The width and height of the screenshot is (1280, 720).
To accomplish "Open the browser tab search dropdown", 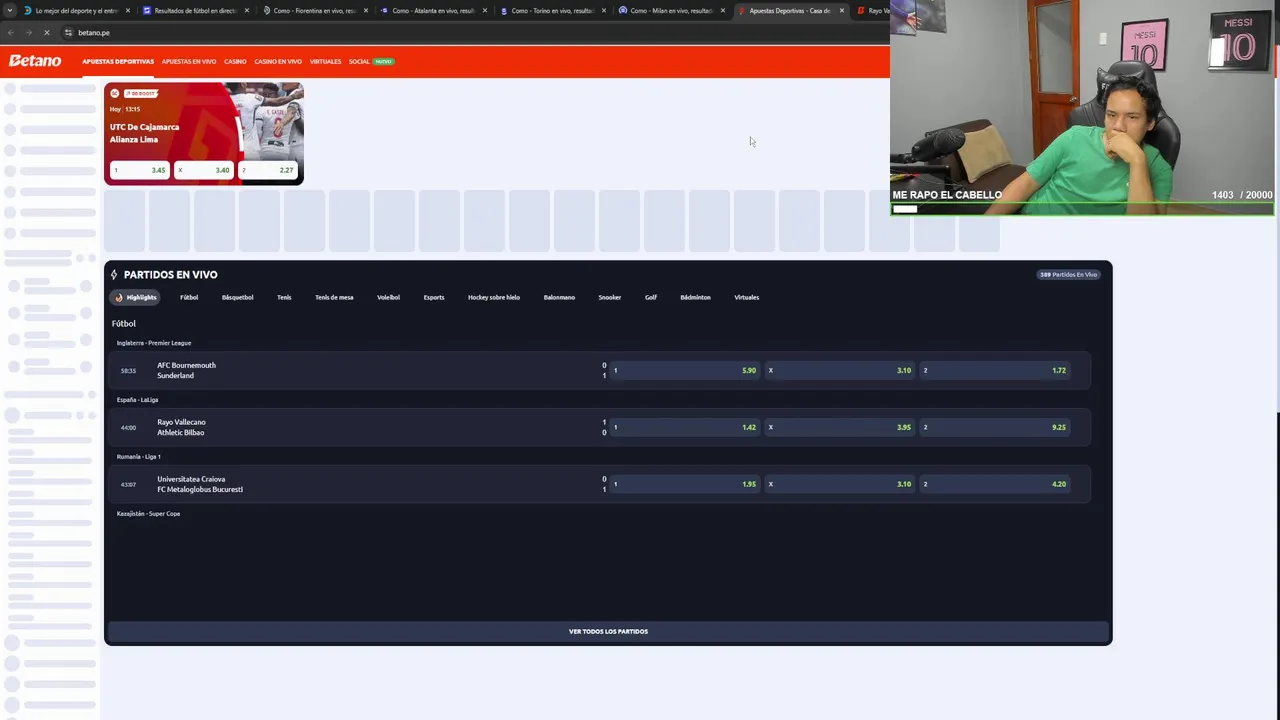I will coord(9,10).
